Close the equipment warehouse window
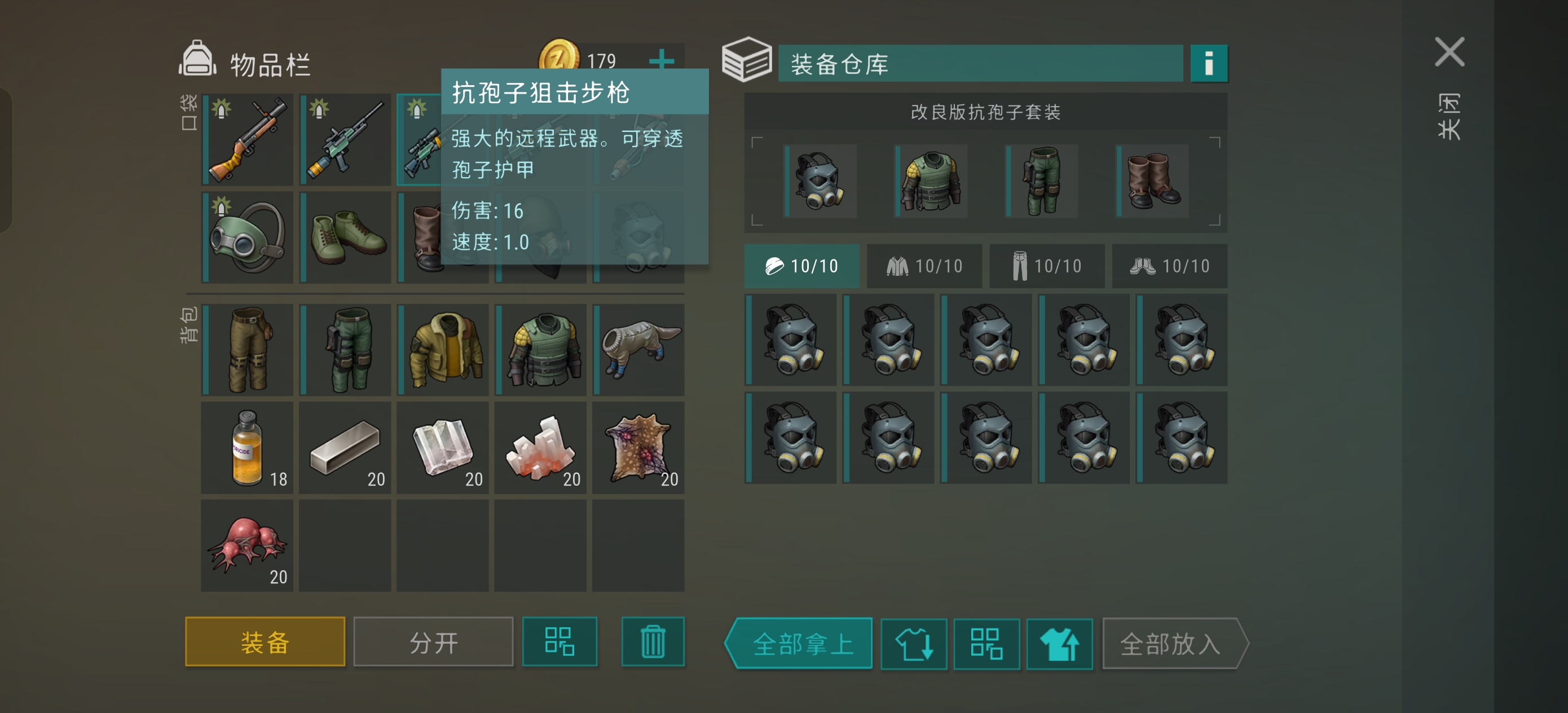The width and height of the screenshot is (1568, 713). click(x=1450, y=52)
